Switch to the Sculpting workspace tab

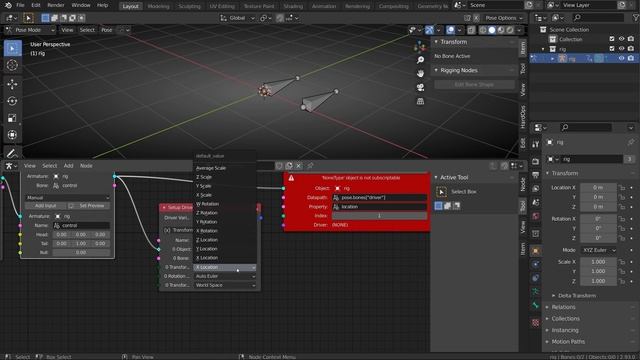[189, 6]
